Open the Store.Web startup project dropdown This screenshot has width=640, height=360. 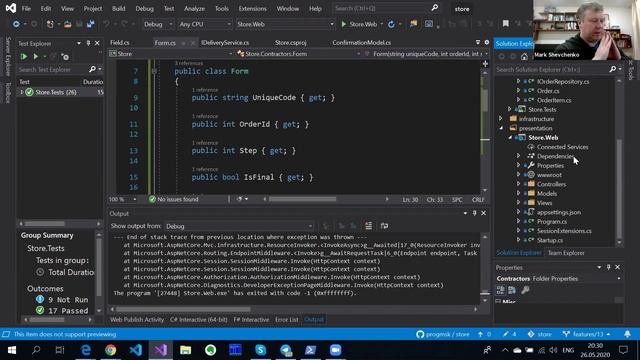(285, 24)
